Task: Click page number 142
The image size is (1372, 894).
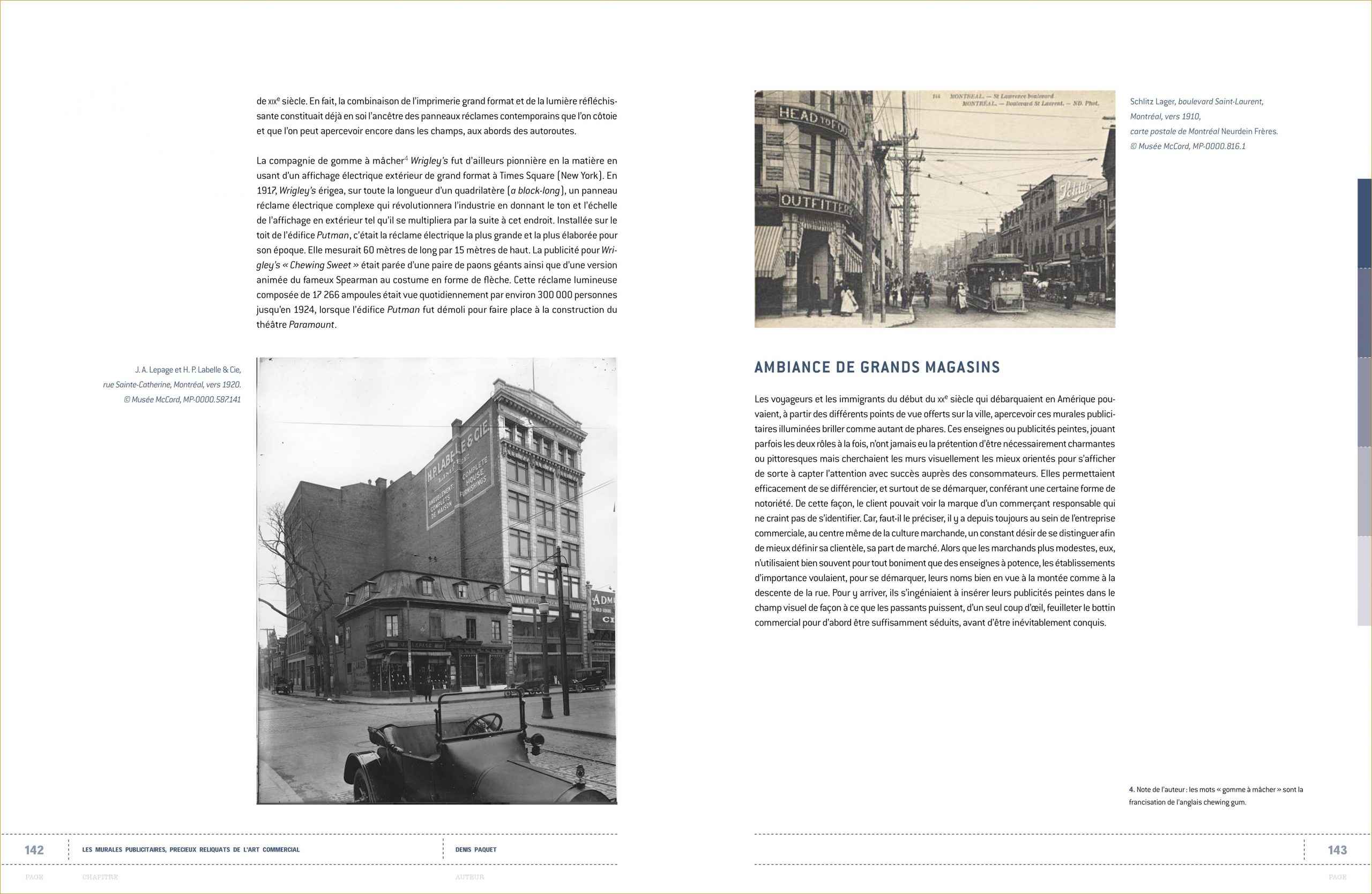Action: [34, 850]
